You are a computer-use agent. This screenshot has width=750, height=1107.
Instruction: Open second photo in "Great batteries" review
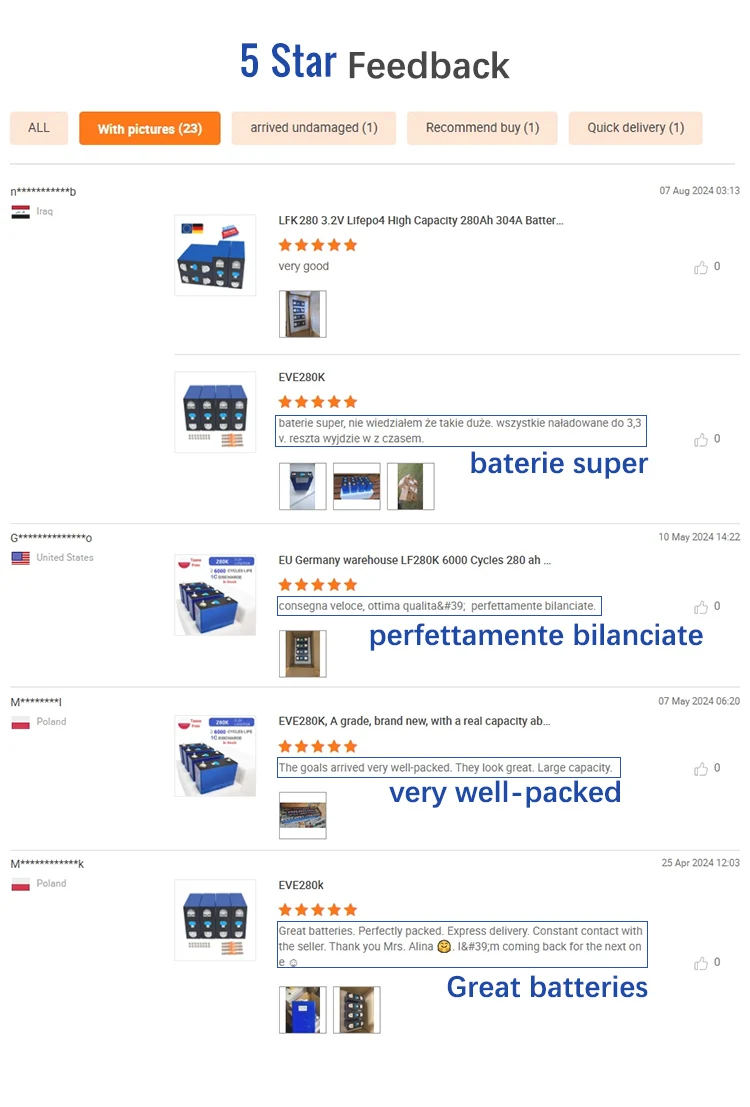[357, 1010]
